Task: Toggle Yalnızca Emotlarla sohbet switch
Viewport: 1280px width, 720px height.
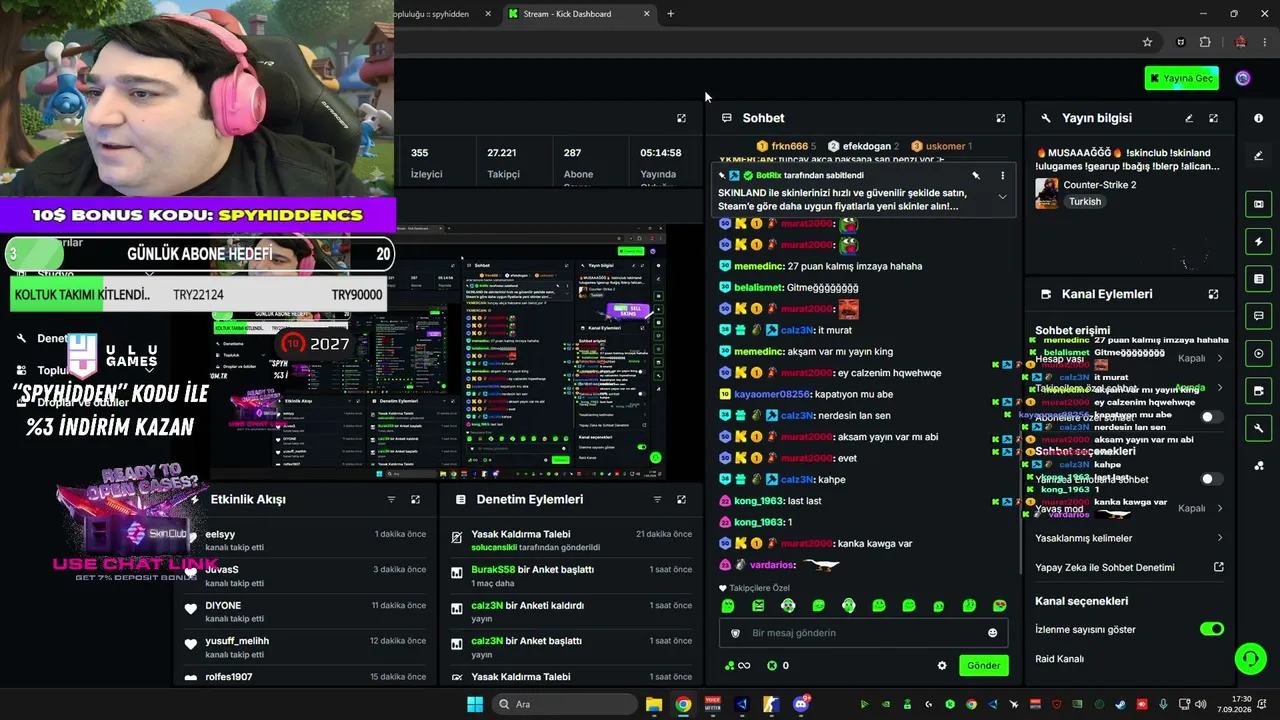Action: click(1212, 479)
